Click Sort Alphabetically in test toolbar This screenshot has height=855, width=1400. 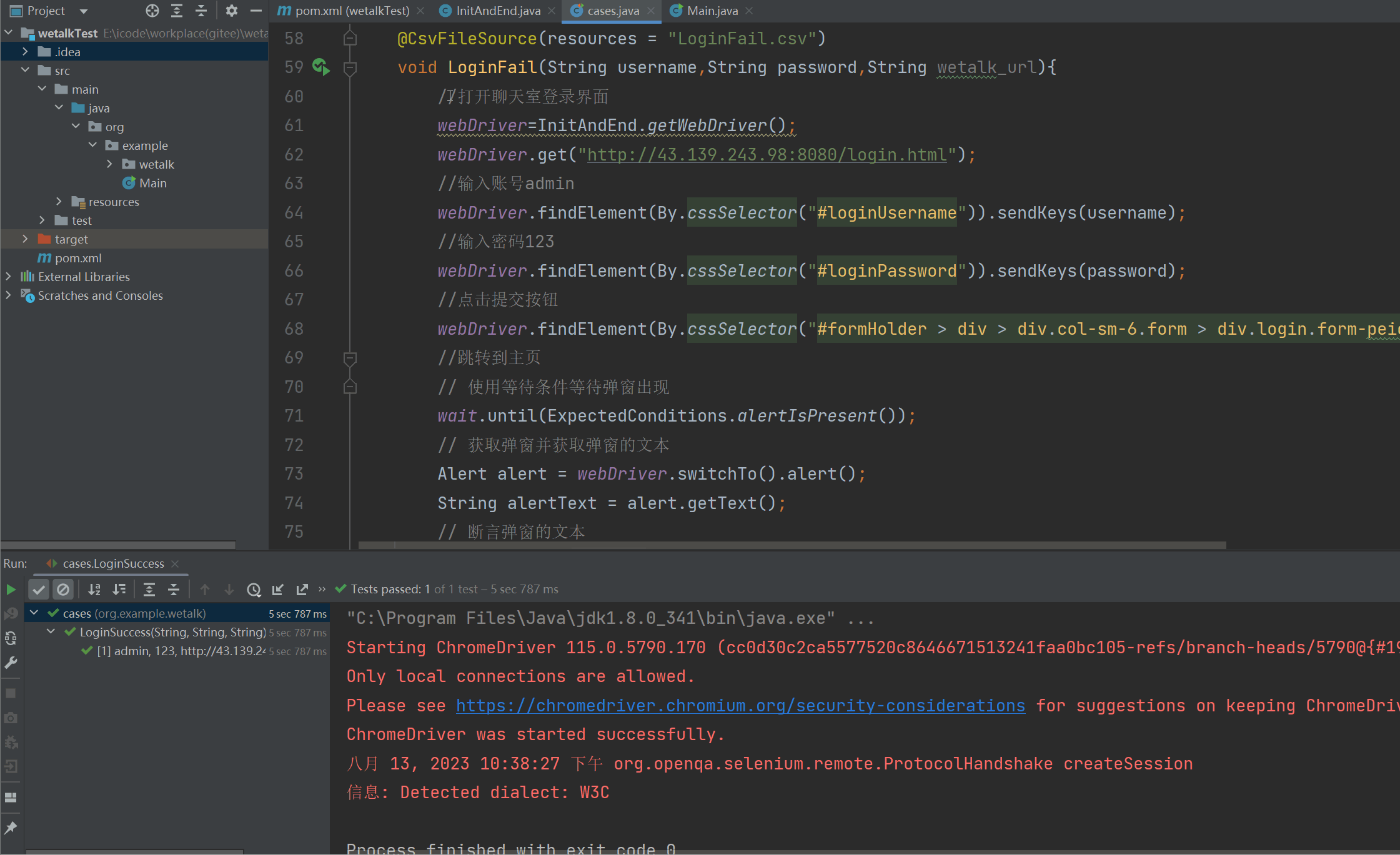[94, 589]
